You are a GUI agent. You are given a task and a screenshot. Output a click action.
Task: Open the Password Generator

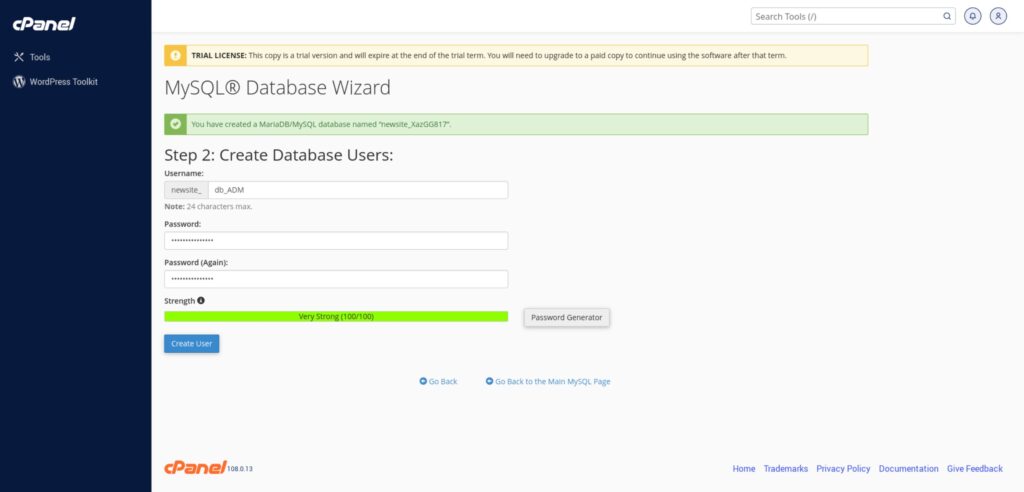[567, 318]
